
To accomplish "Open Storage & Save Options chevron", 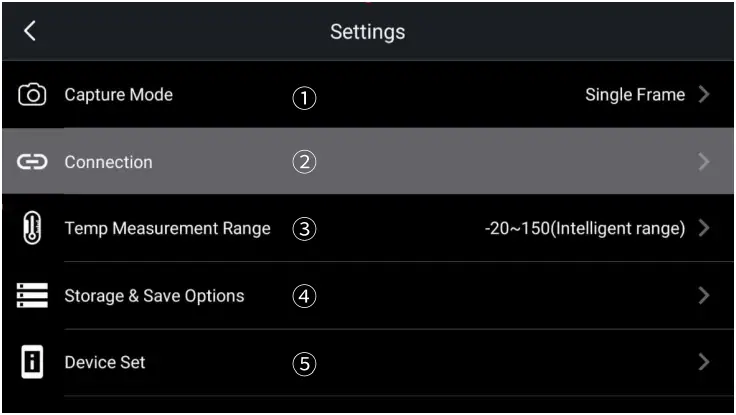I will coord(704,295).
